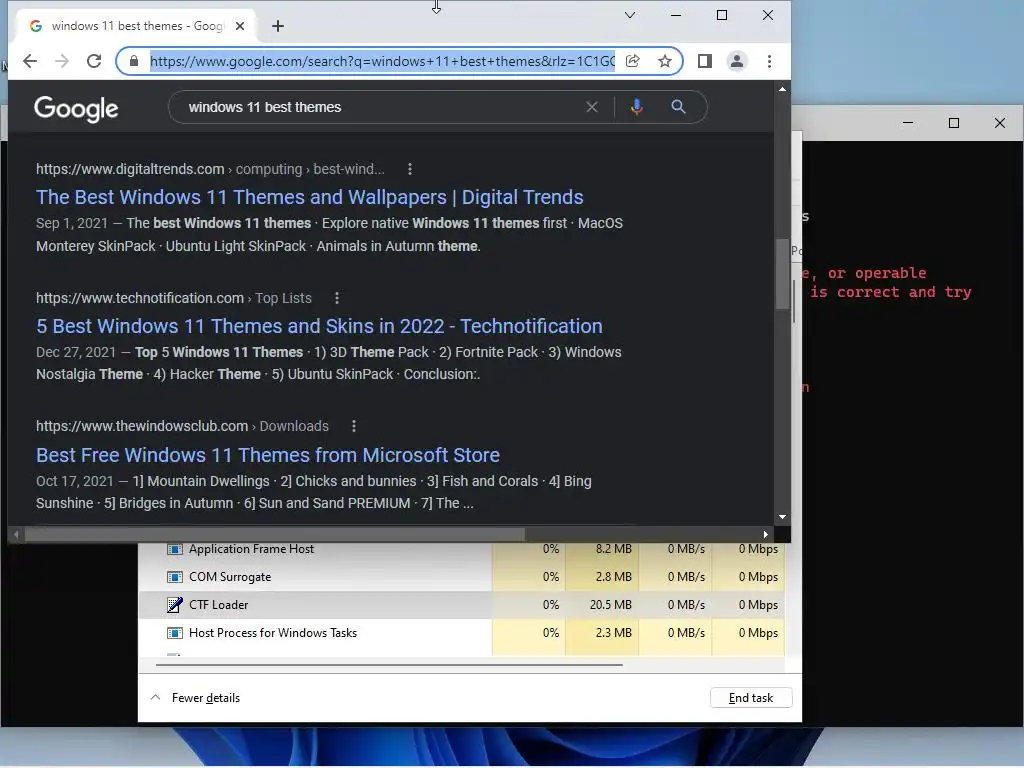Click the thewindowsclub.com URL breadcrumb
The image size is (1024, 768).
pos(182,426)
